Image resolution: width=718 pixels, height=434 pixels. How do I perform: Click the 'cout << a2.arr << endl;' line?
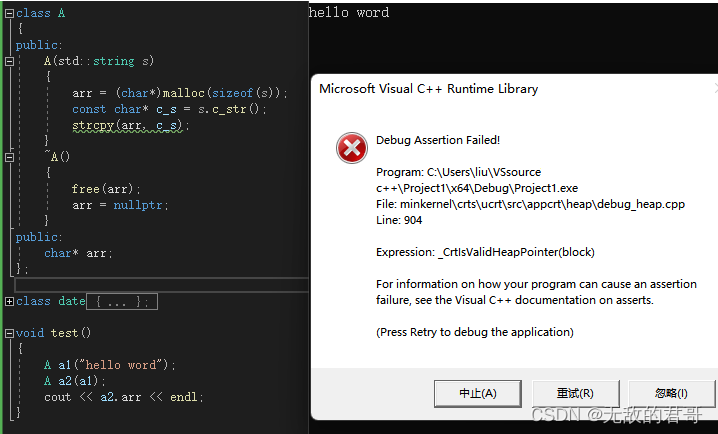[x=124, y=397]
